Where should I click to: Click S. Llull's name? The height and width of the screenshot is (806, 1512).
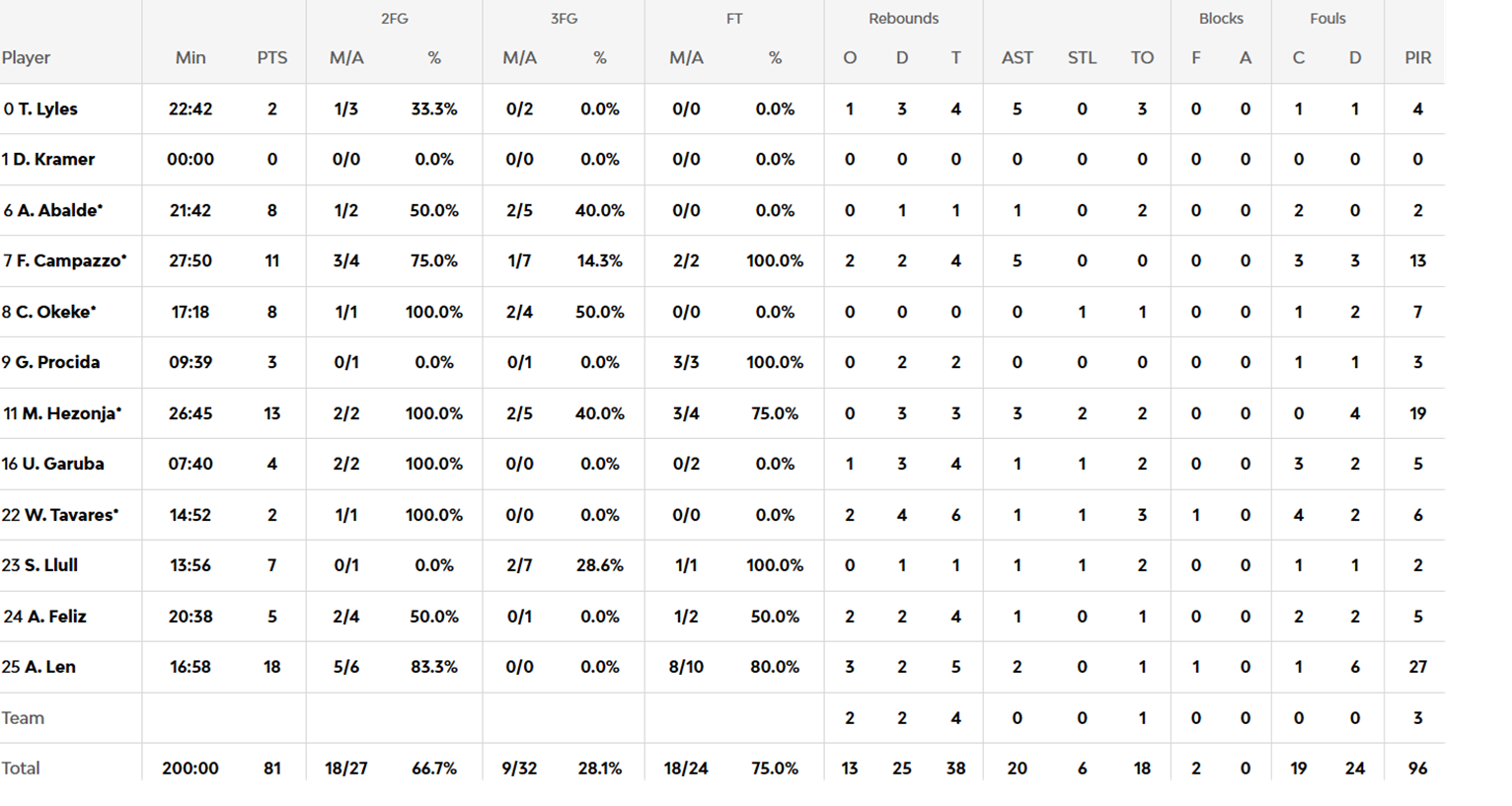(51, 565)
